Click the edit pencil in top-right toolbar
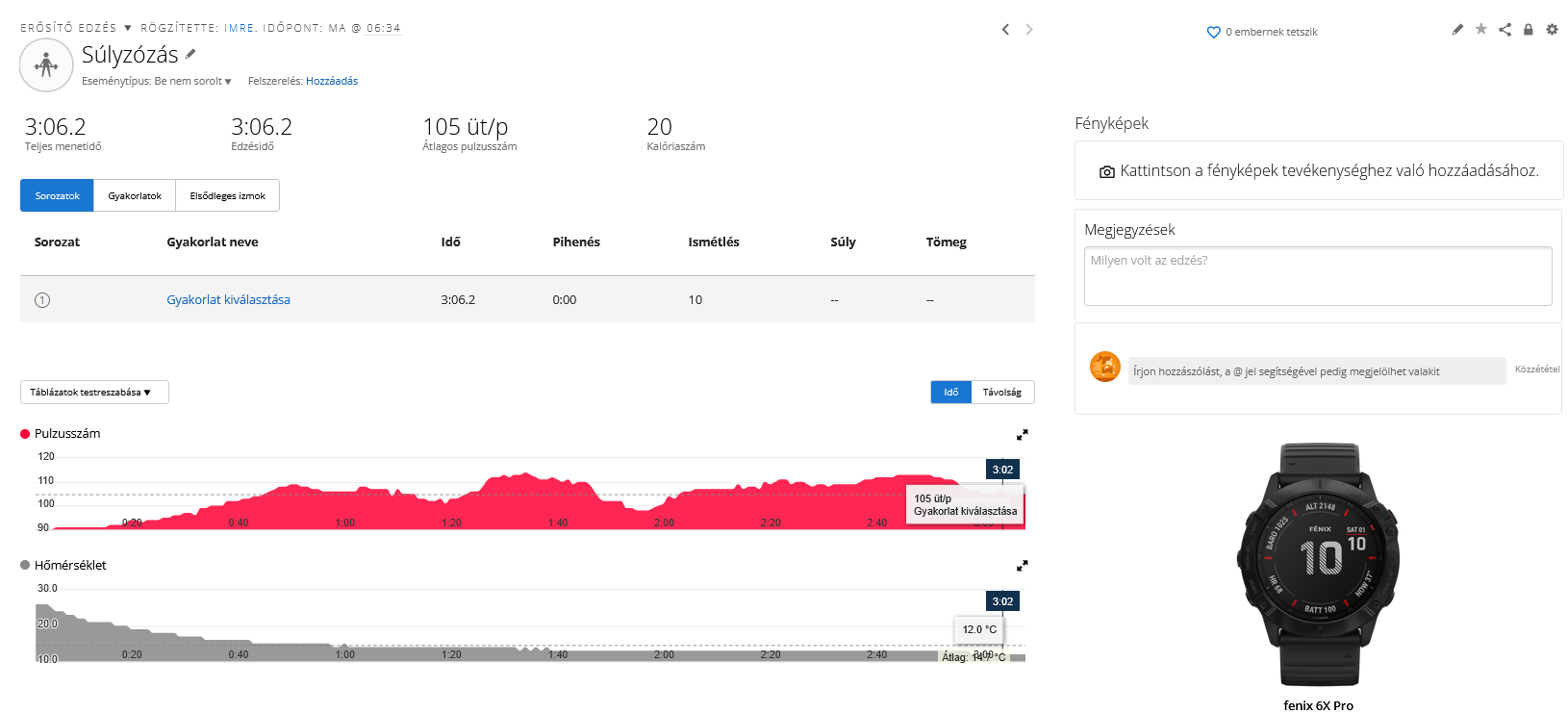This screenshot has height=713, width=1568. [x=1457, y=30]
